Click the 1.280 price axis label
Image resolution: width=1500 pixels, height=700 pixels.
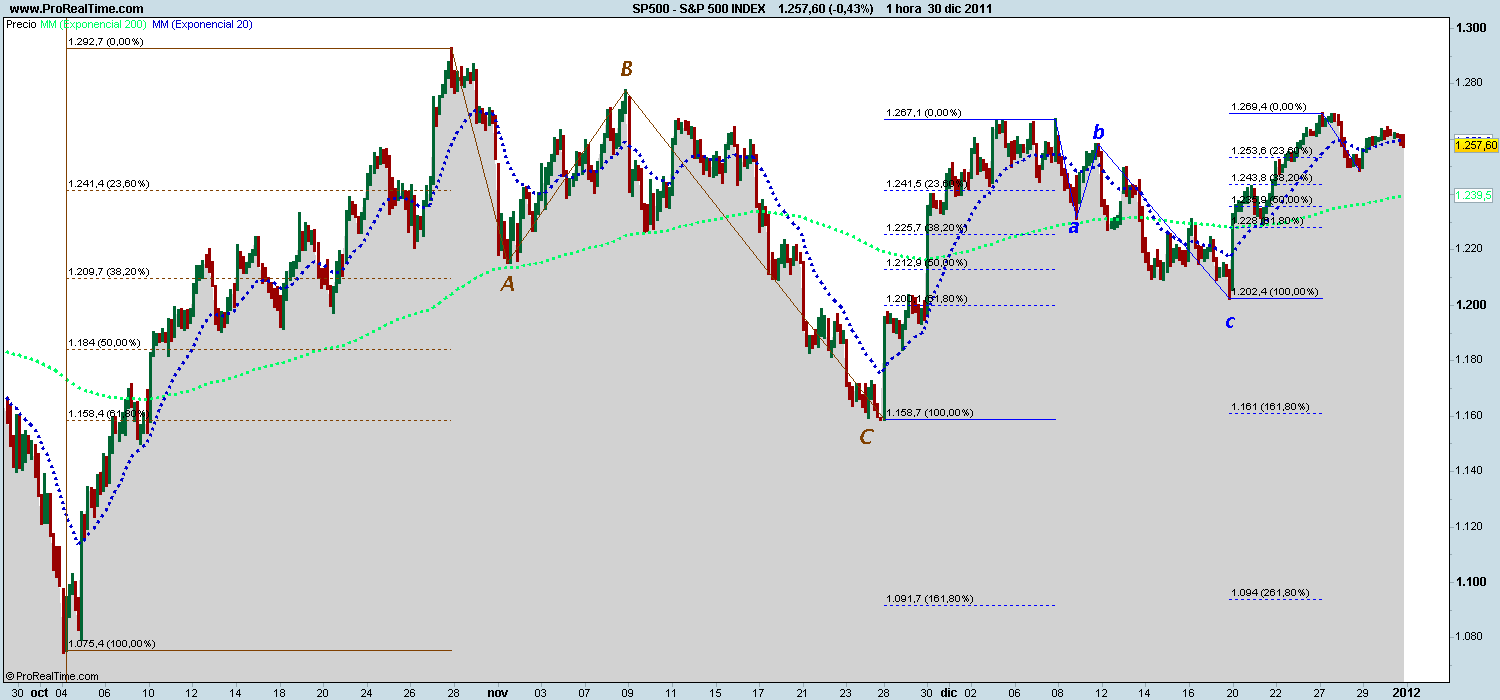(1469, 83)
